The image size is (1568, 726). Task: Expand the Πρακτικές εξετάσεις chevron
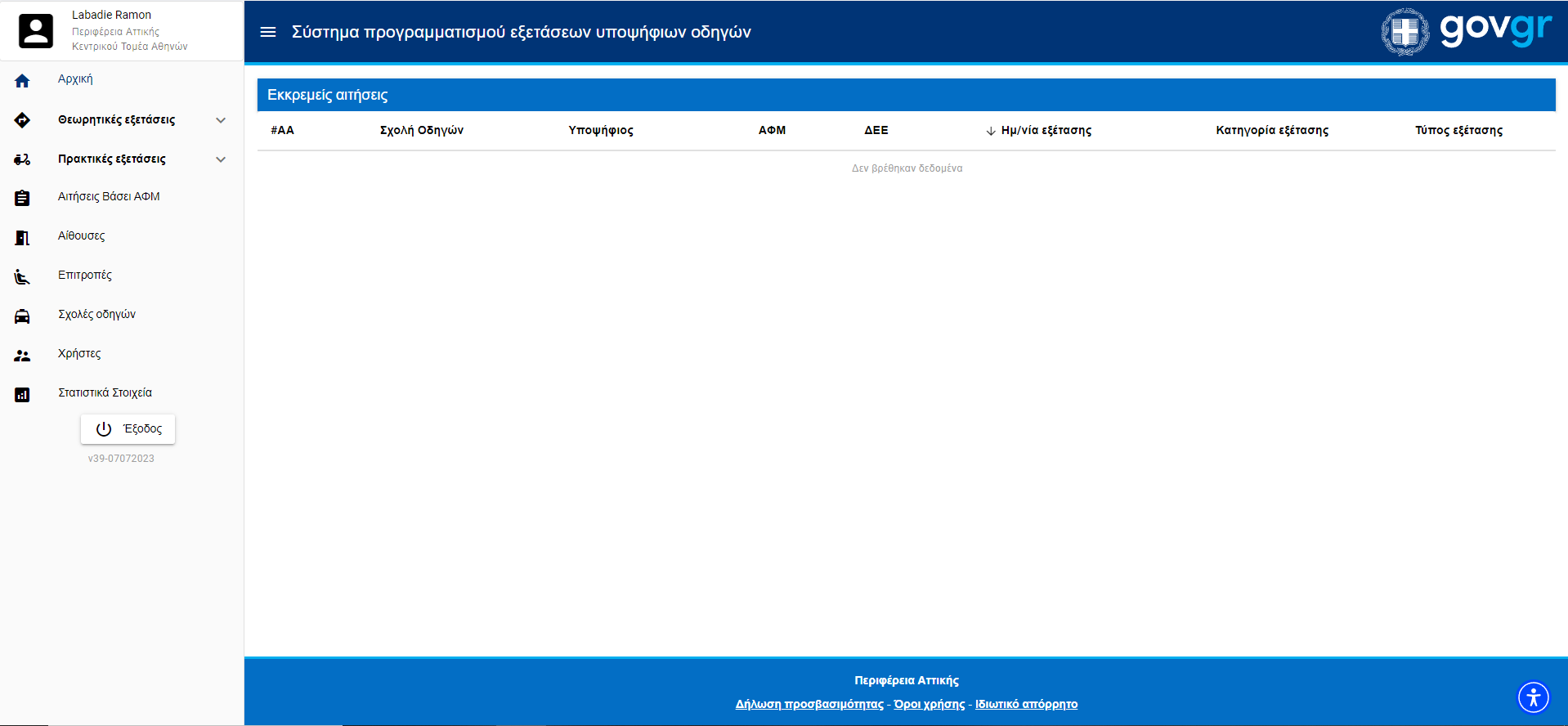point(221,159)
